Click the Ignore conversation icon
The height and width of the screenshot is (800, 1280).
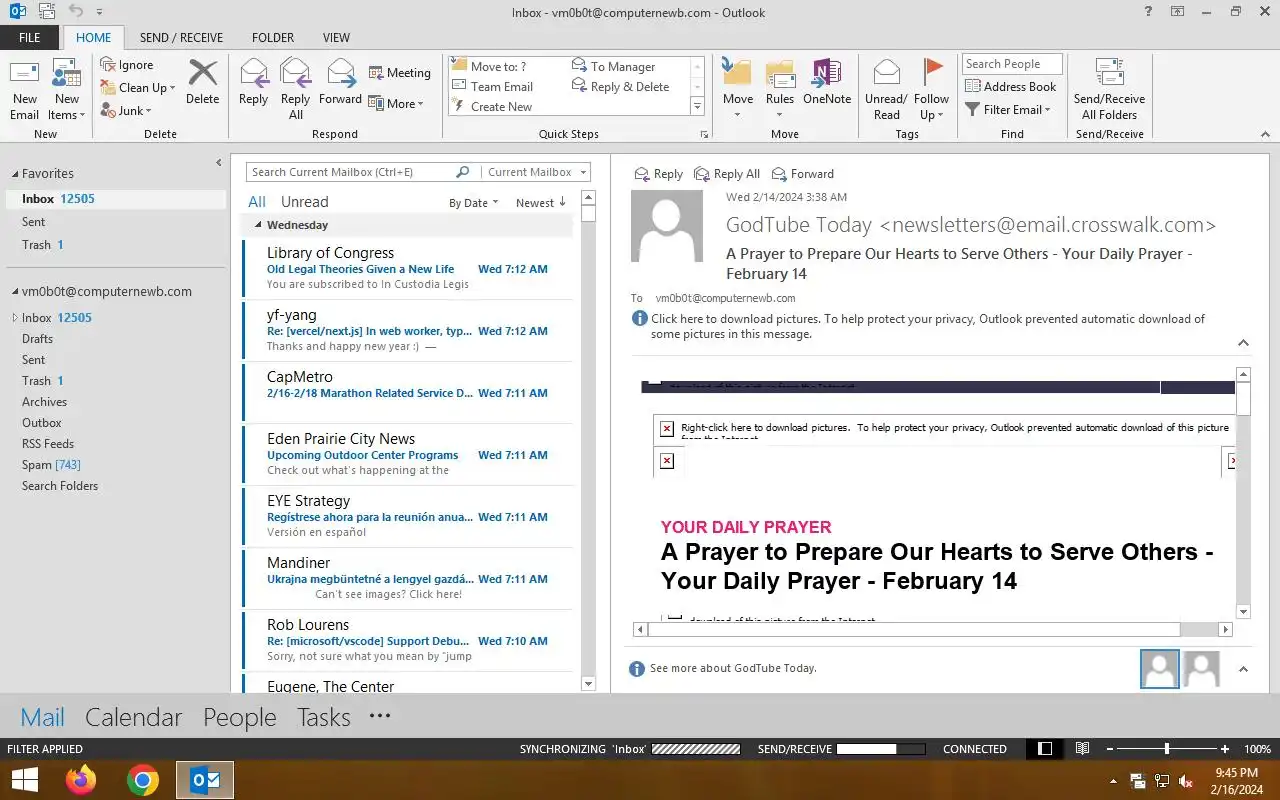click(x=108, y=65)
